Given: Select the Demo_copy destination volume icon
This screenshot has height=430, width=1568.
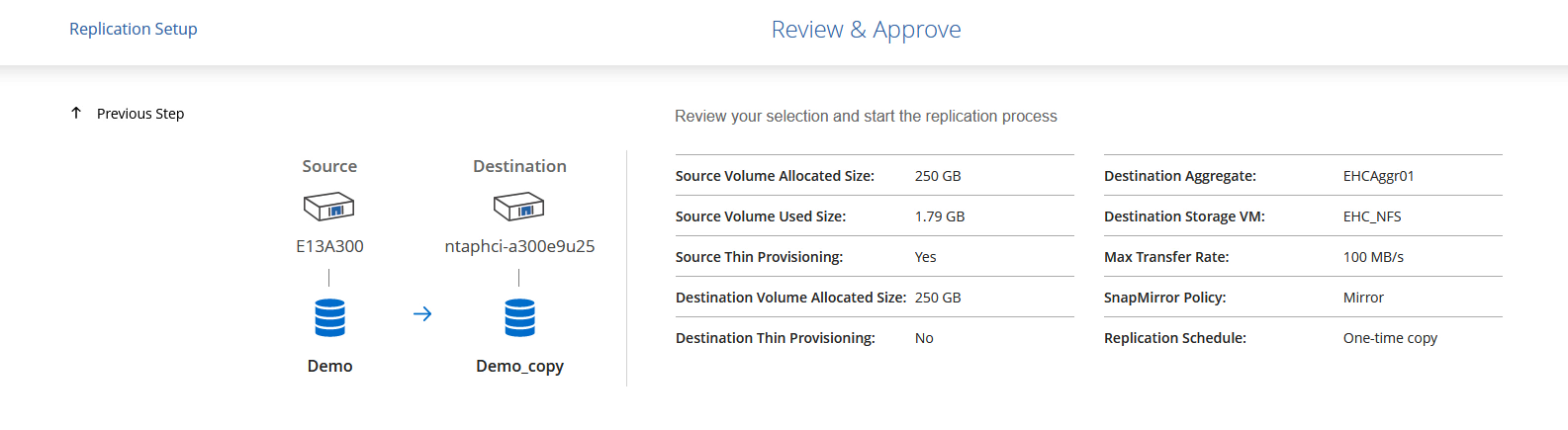Looking at the screenshot, I should click(x=519, y=317).
